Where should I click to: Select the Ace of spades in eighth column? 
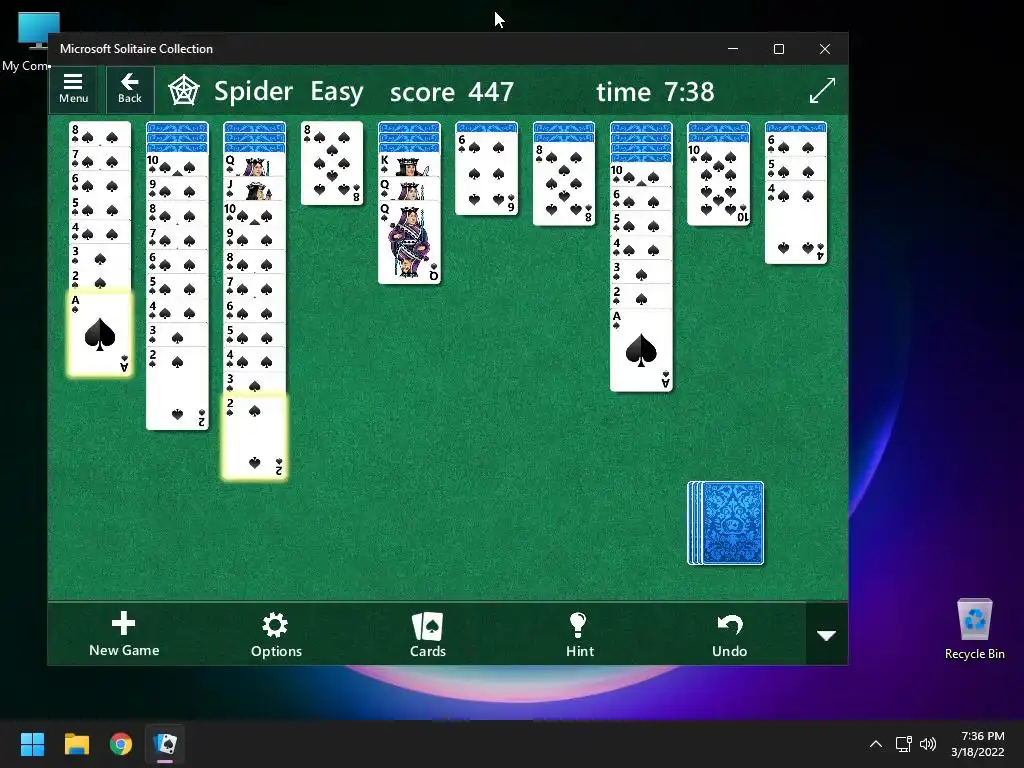(x=641, y=350)
